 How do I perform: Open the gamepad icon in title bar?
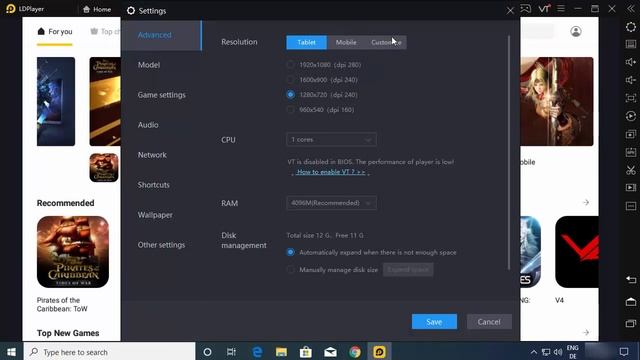tap(526, 9)
